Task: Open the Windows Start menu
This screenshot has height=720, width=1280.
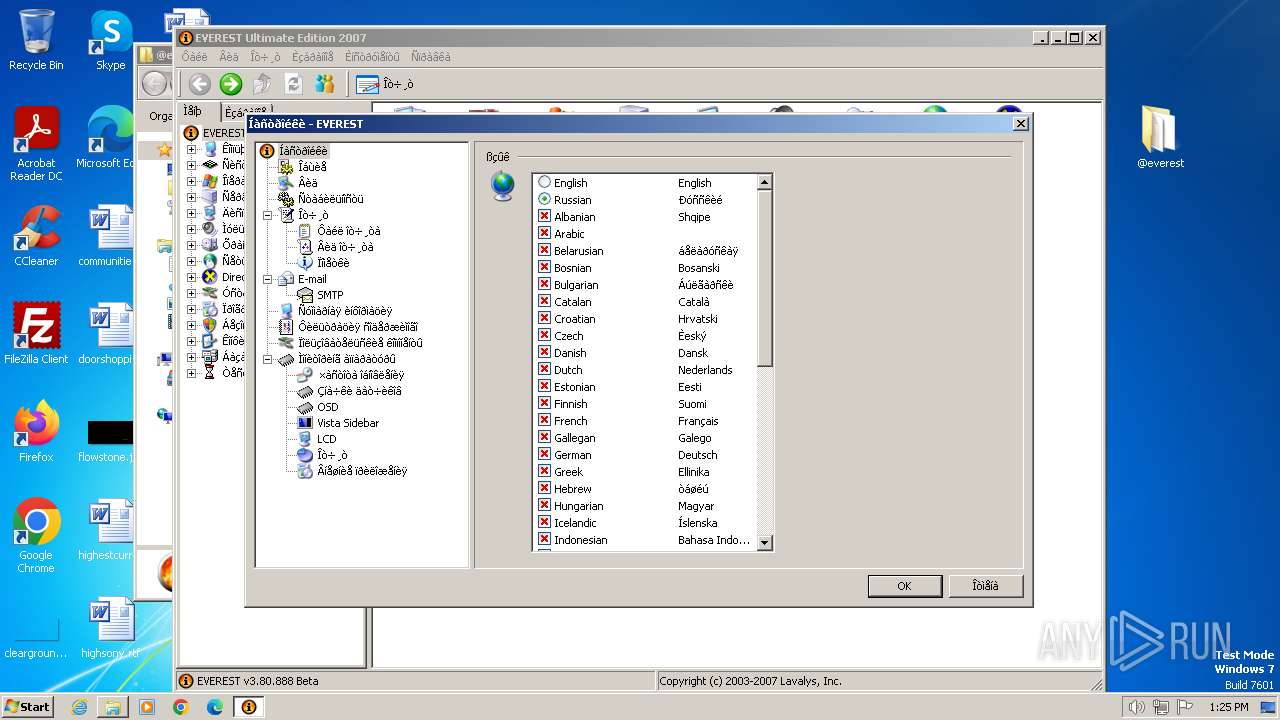Action: (27, 707)
